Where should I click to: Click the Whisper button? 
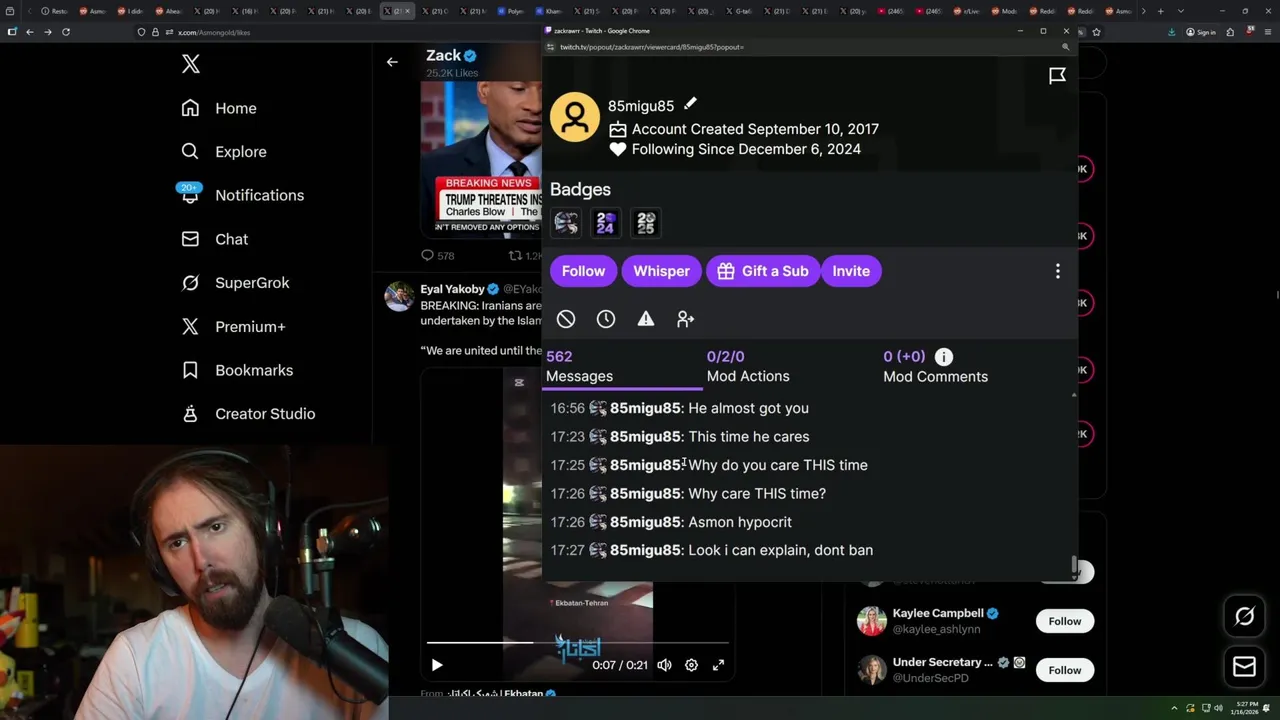tap(661, 271)
